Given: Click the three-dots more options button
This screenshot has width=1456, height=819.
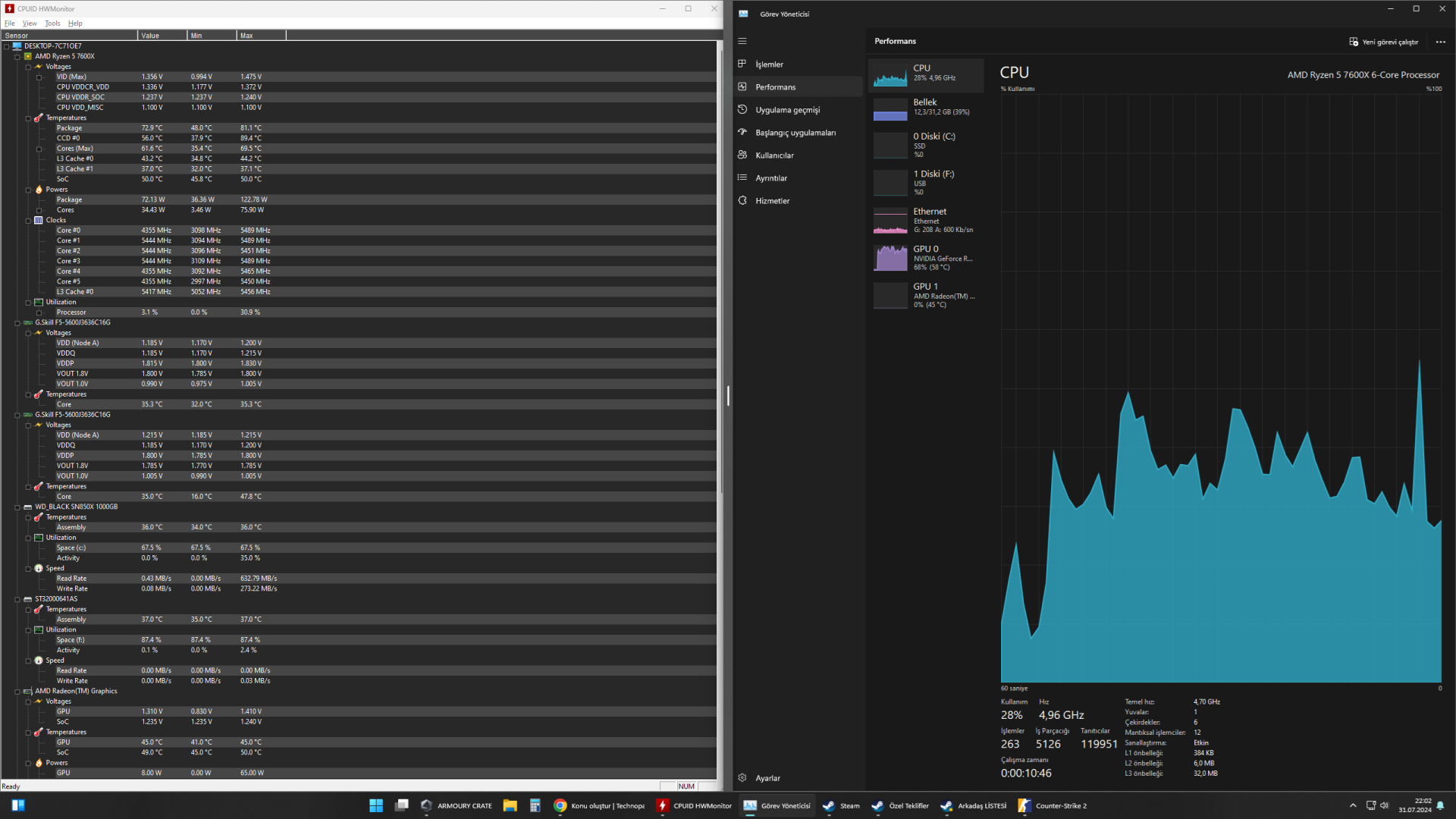Looking at the screenshot, I should (x=1440, y=42).
